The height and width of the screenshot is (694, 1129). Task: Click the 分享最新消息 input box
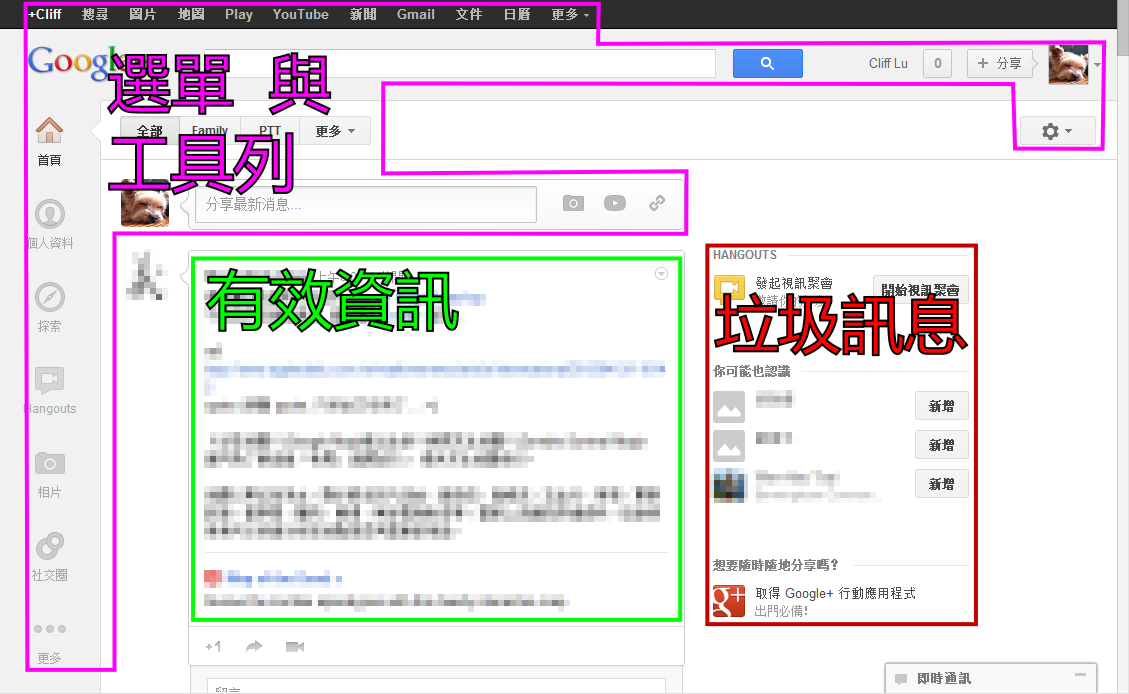click(x=365, y=204)
